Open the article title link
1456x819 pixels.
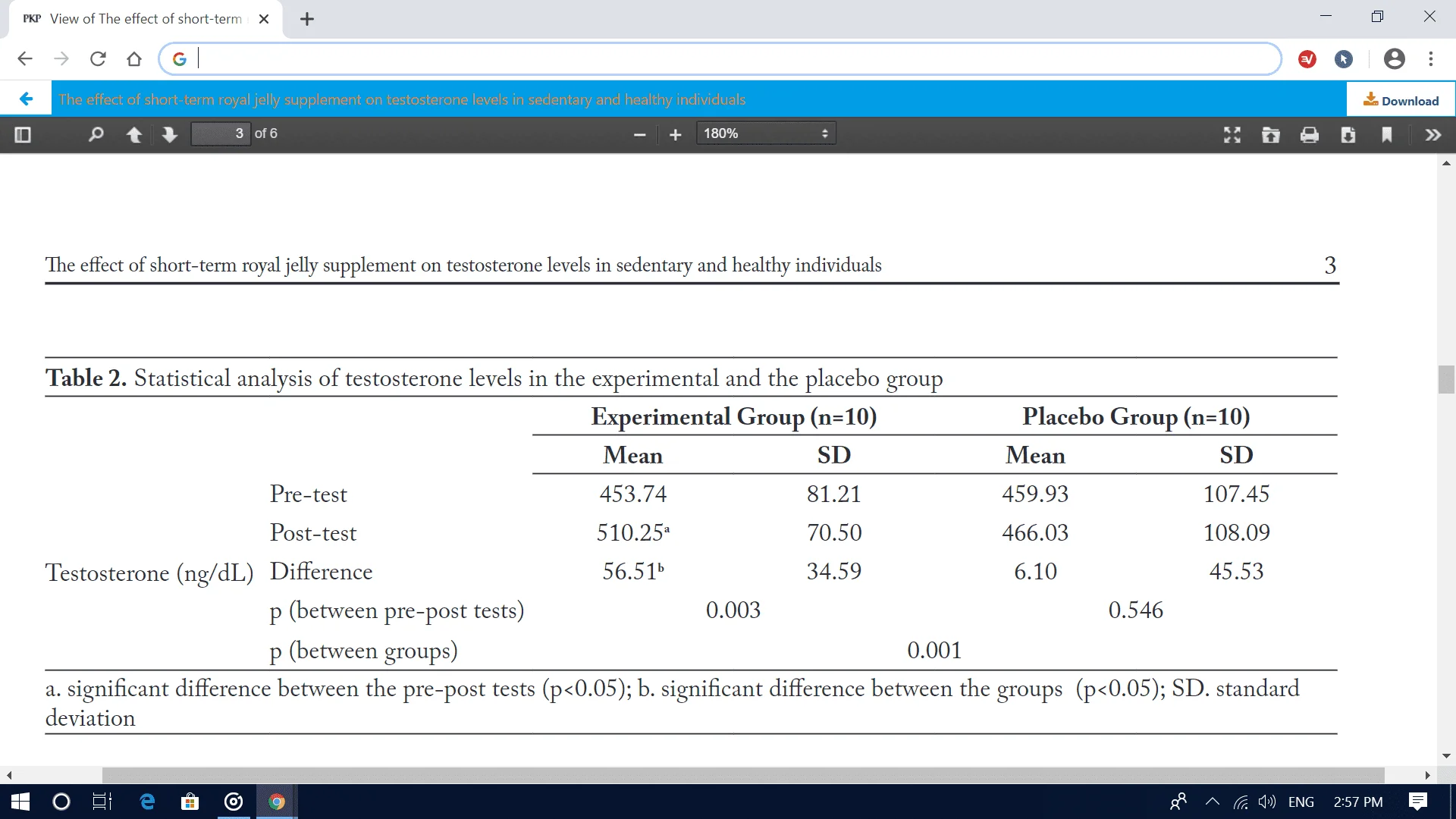pyautogui.click(x=402, y=99)
